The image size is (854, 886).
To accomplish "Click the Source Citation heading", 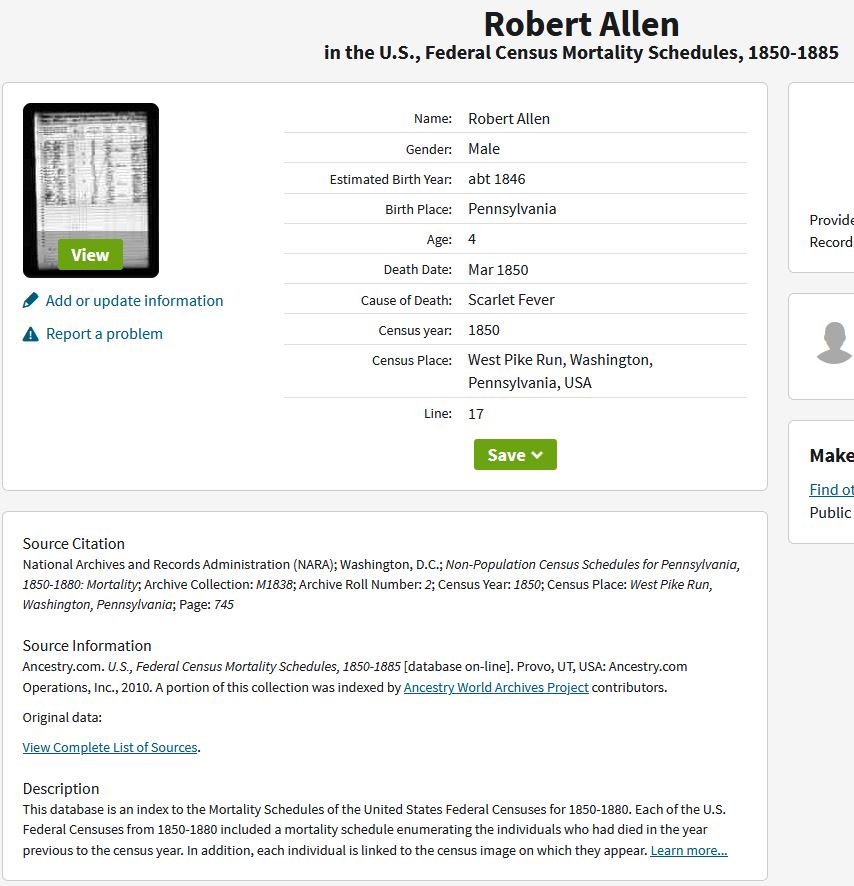I will [74, 544].
